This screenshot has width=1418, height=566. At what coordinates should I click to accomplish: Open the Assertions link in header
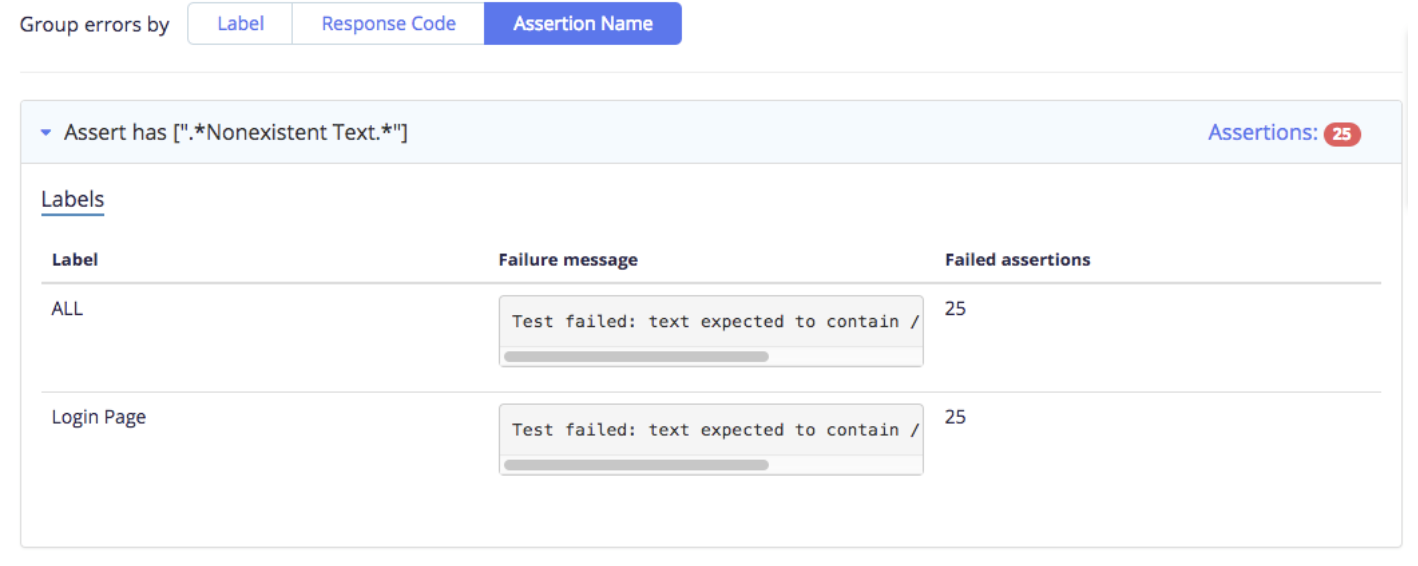coord(1263,132)
